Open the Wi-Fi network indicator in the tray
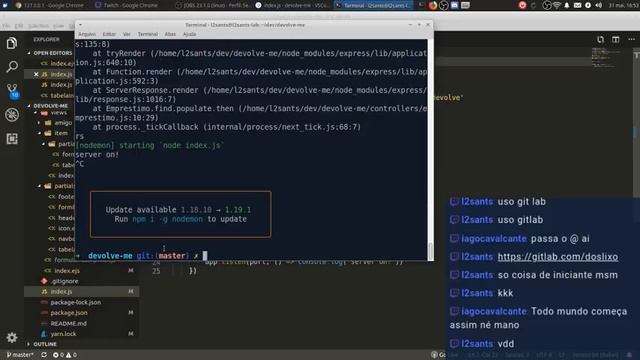The height and width of the screenshot is (360, 640). (x=556, y=5)
